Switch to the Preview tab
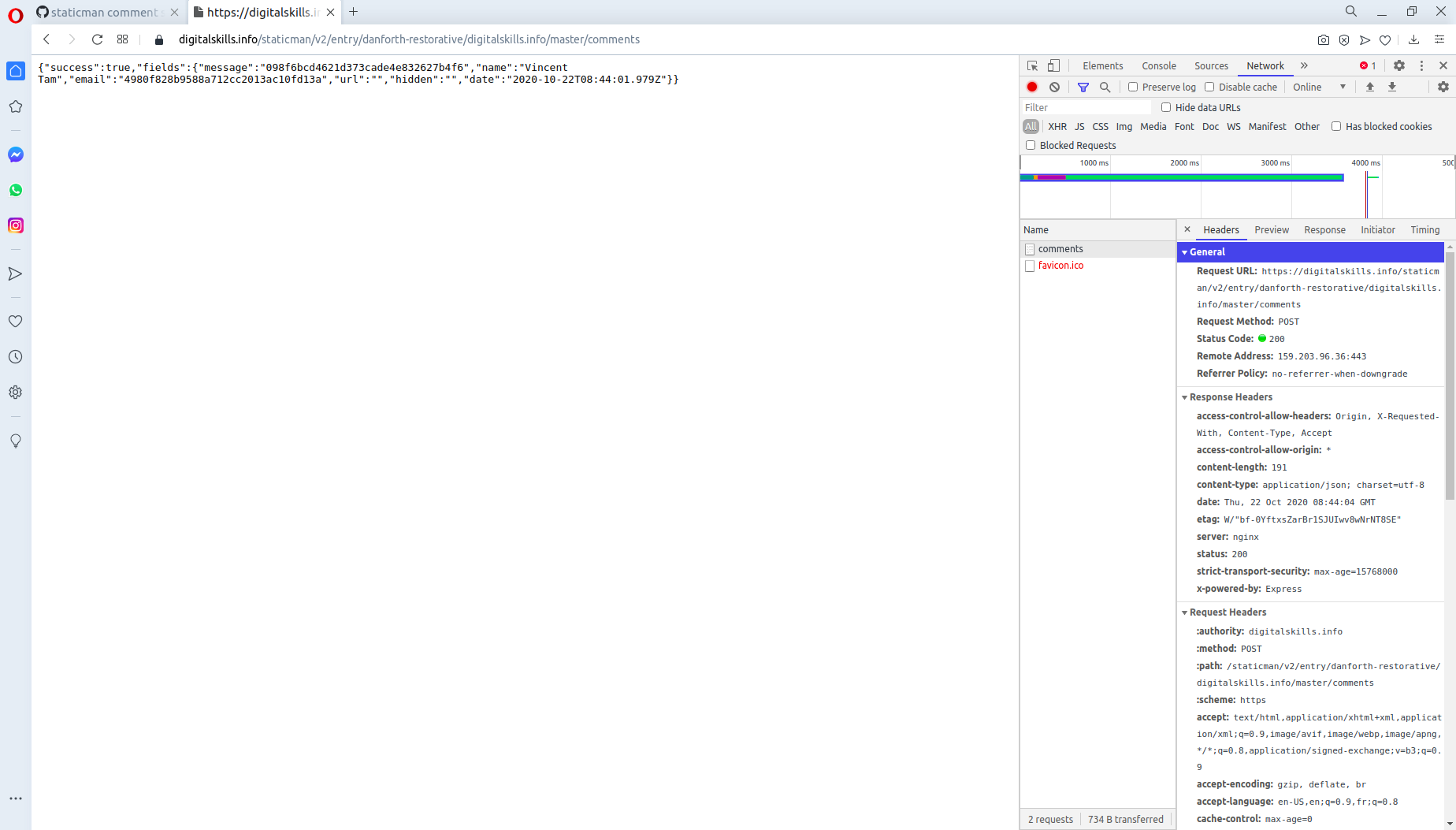Screen dimensions: 1456x830 (1271, 229)
